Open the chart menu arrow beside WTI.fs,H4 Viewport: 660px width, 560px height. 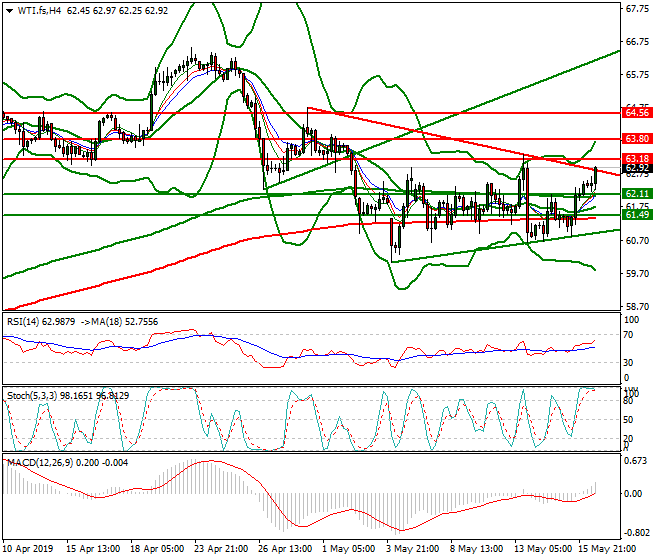[10, 11]
